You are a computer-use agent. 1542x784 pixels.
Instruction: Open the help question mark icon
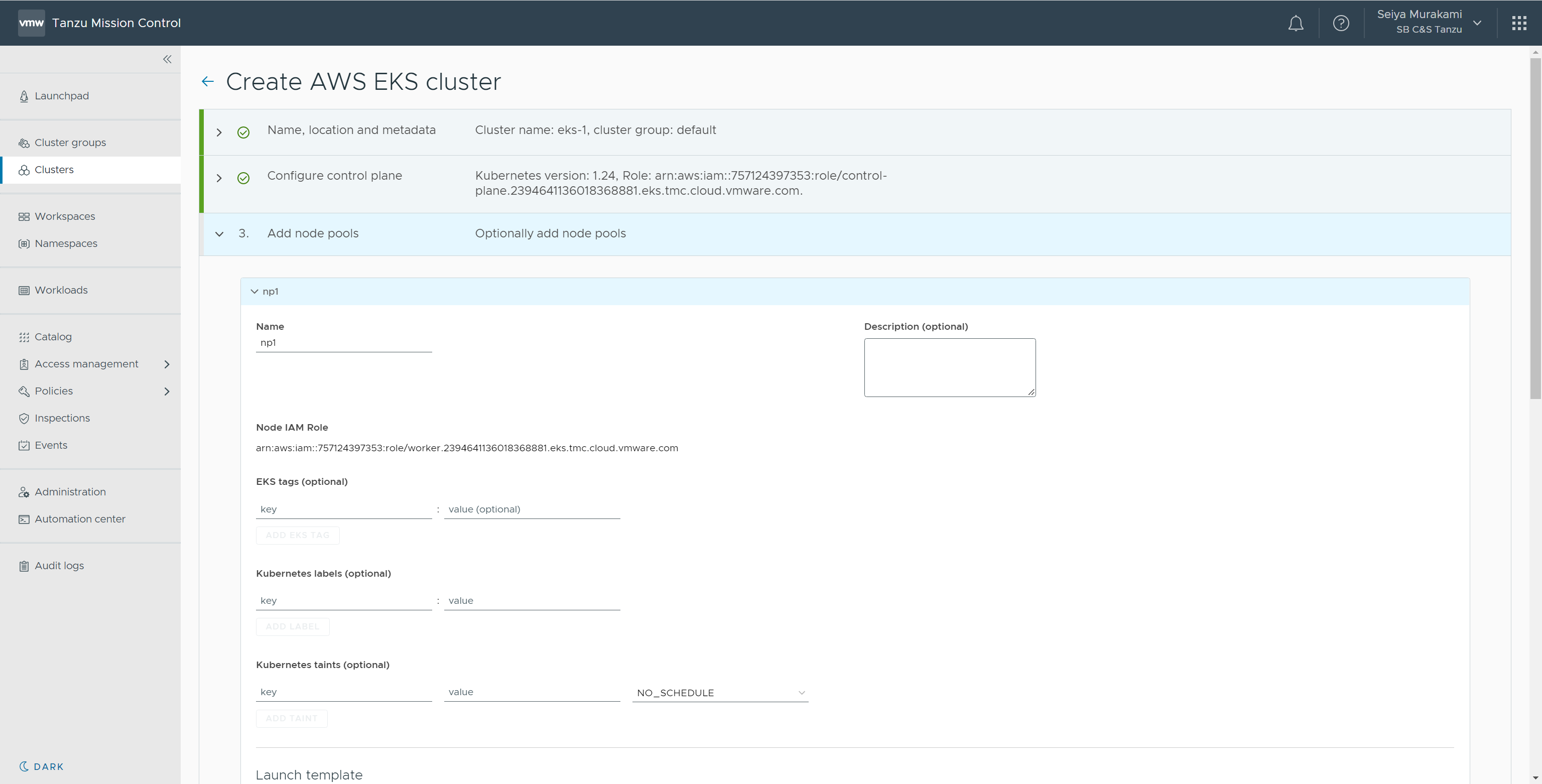click(1341, 24)
